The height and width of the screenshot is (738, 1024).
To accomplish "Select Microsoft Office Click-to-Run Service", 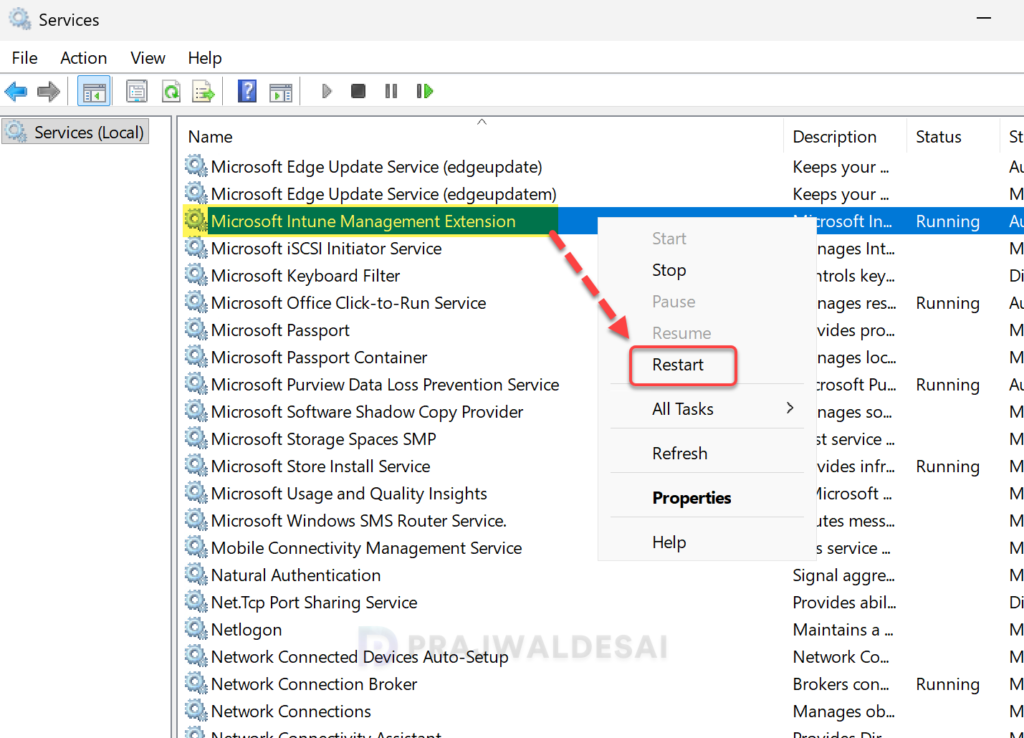I will (x=348, y=302).
